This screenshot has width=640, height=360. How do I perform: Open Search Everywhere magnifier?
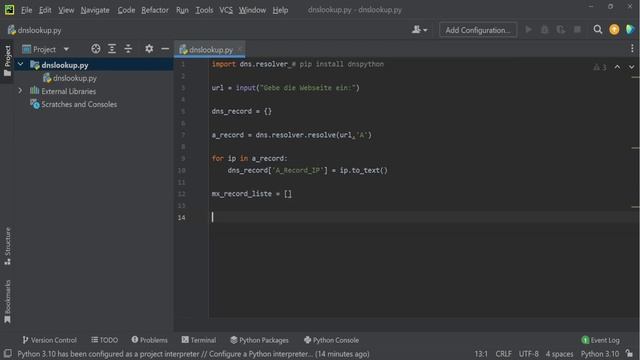tap(598, 29)
